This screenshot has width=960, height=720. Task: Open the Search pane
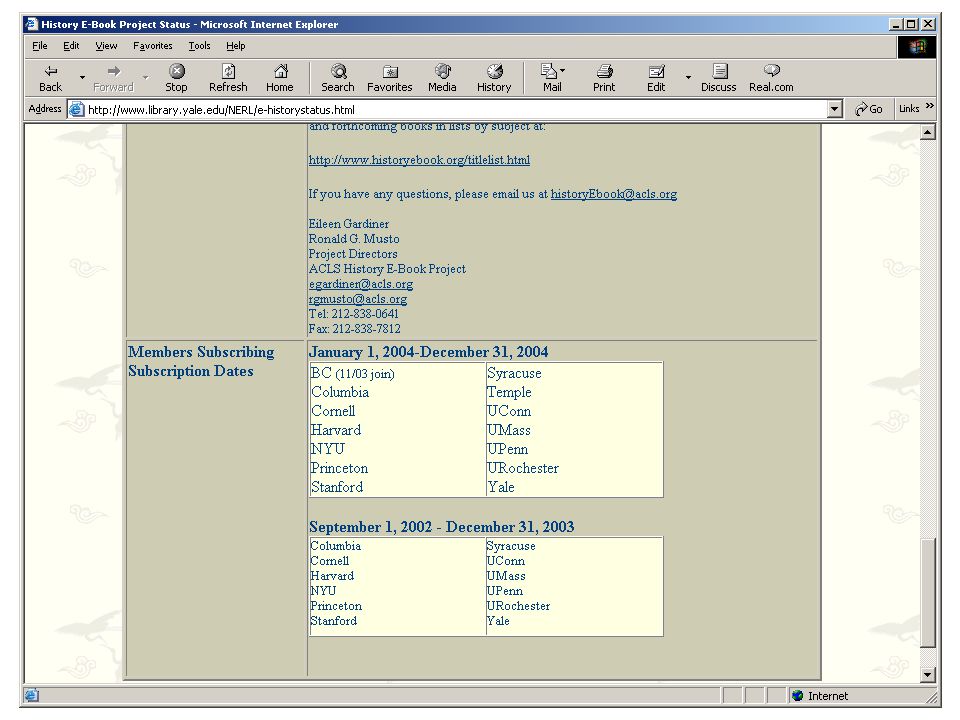(338, 78)
